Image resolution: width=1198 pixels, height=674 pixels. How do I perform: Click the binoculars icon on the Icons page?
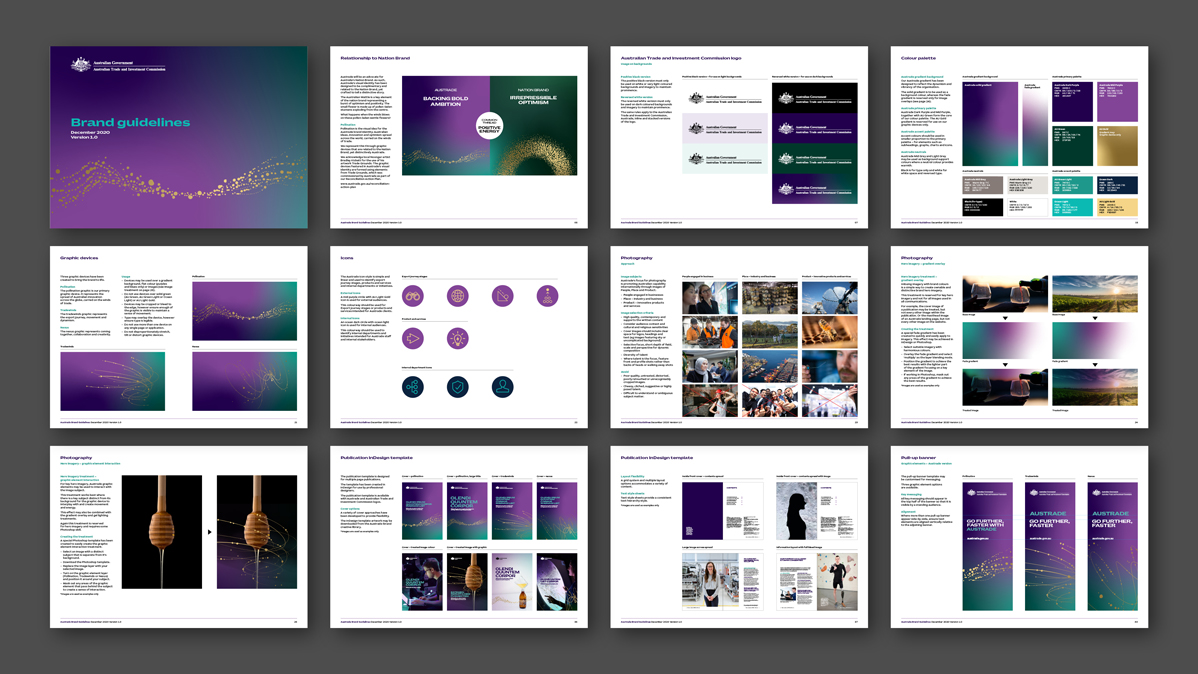click(413, 296)
